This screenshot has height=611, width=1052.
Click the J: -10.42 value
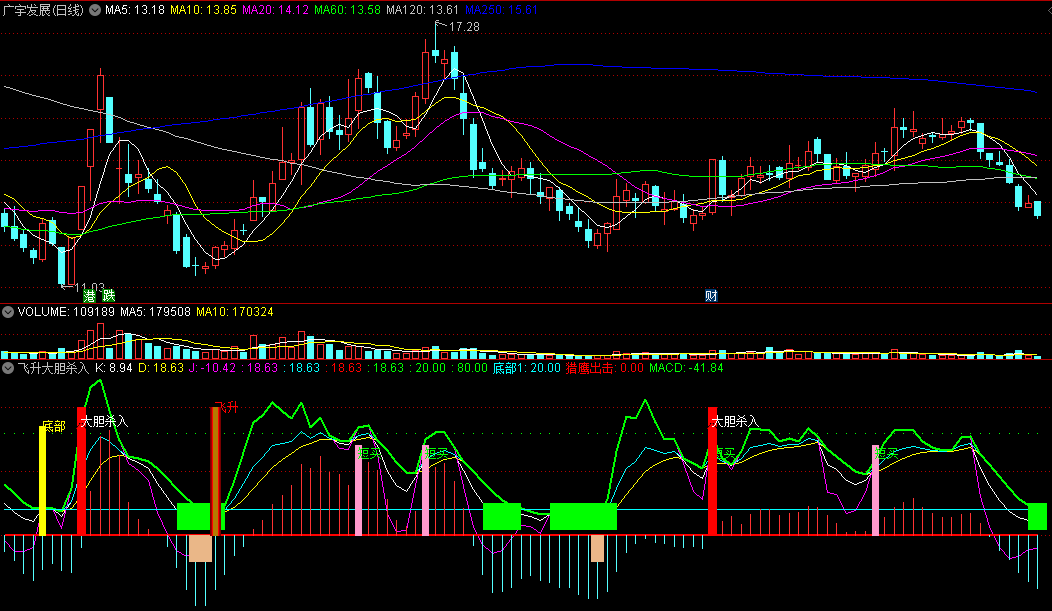pyautogui.click(x=212, y=368)
